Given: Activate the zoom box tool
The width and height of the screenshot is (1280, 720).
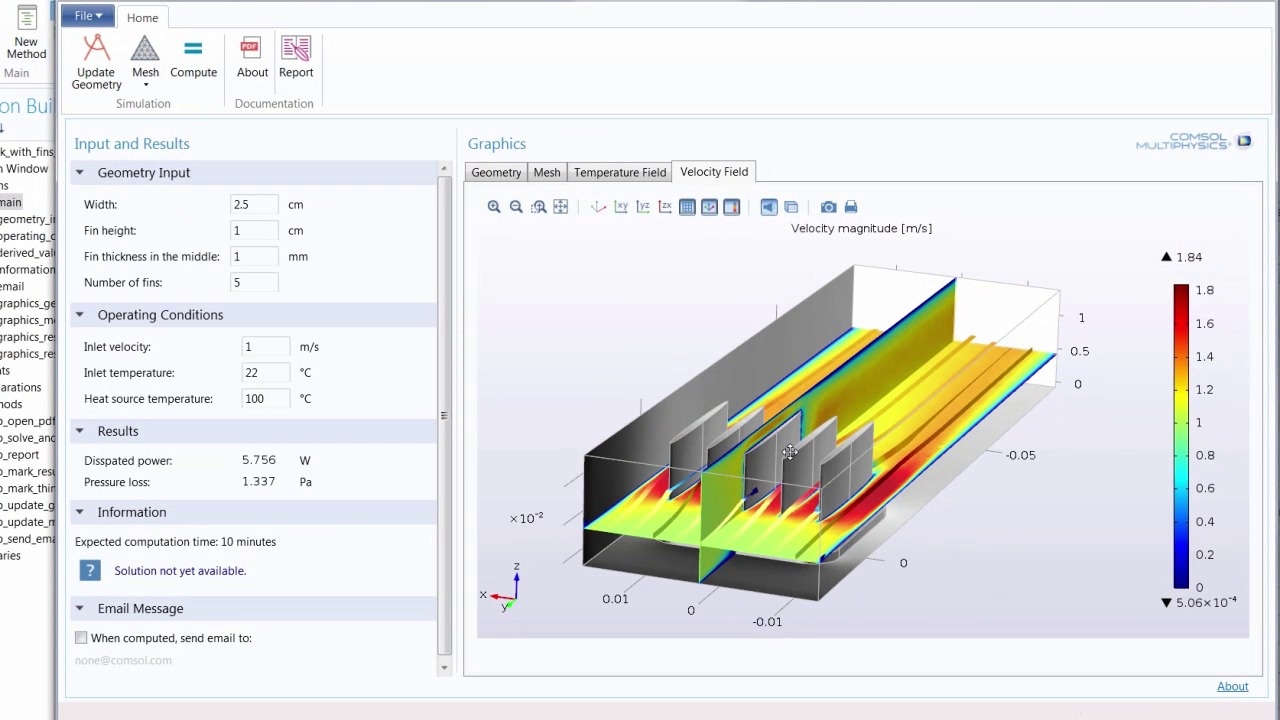Looking at the screenshot, I should click(x=538, y=207).
